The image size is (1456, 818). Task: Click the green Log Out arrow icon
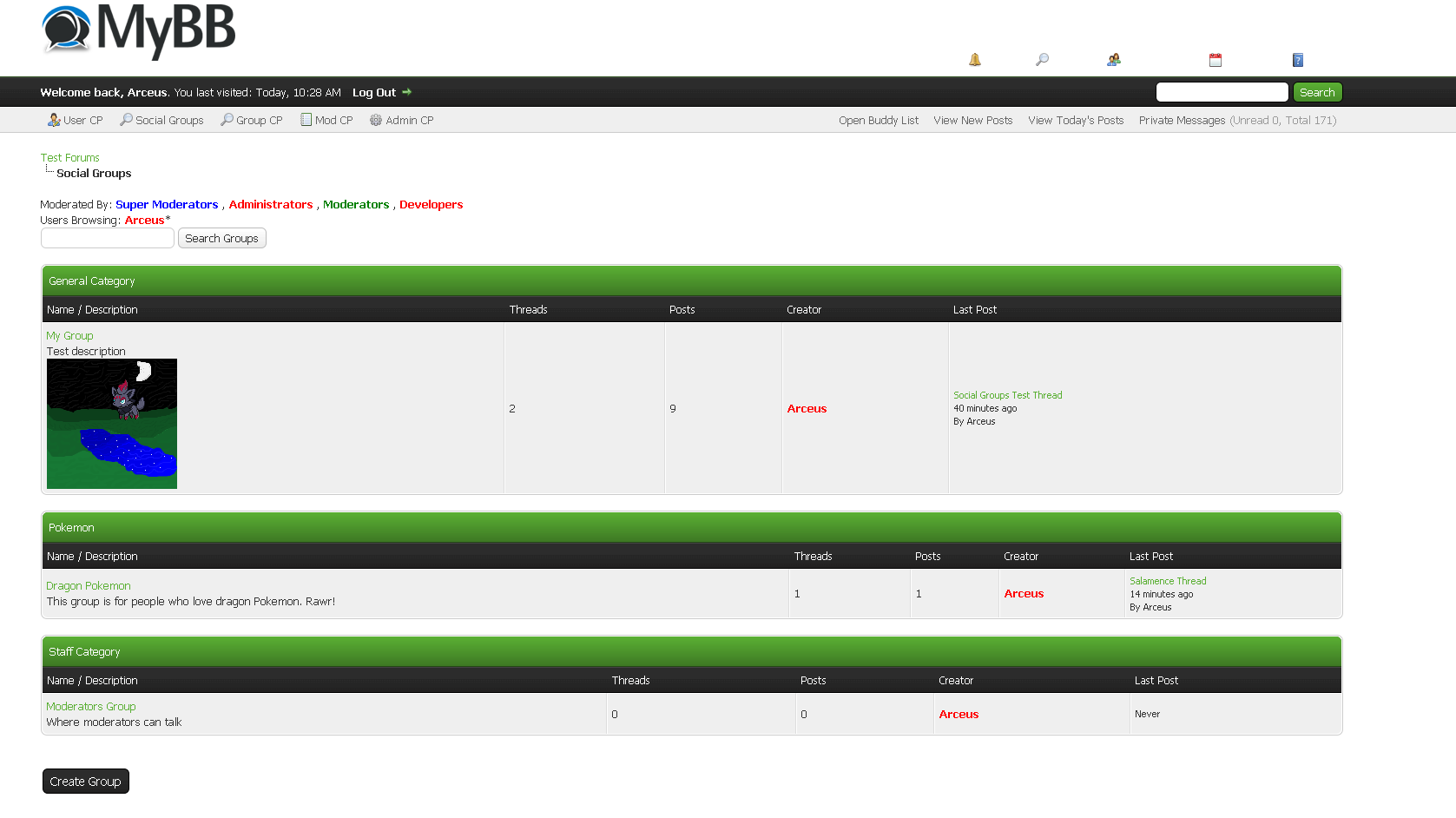click(x=406, y=92)
